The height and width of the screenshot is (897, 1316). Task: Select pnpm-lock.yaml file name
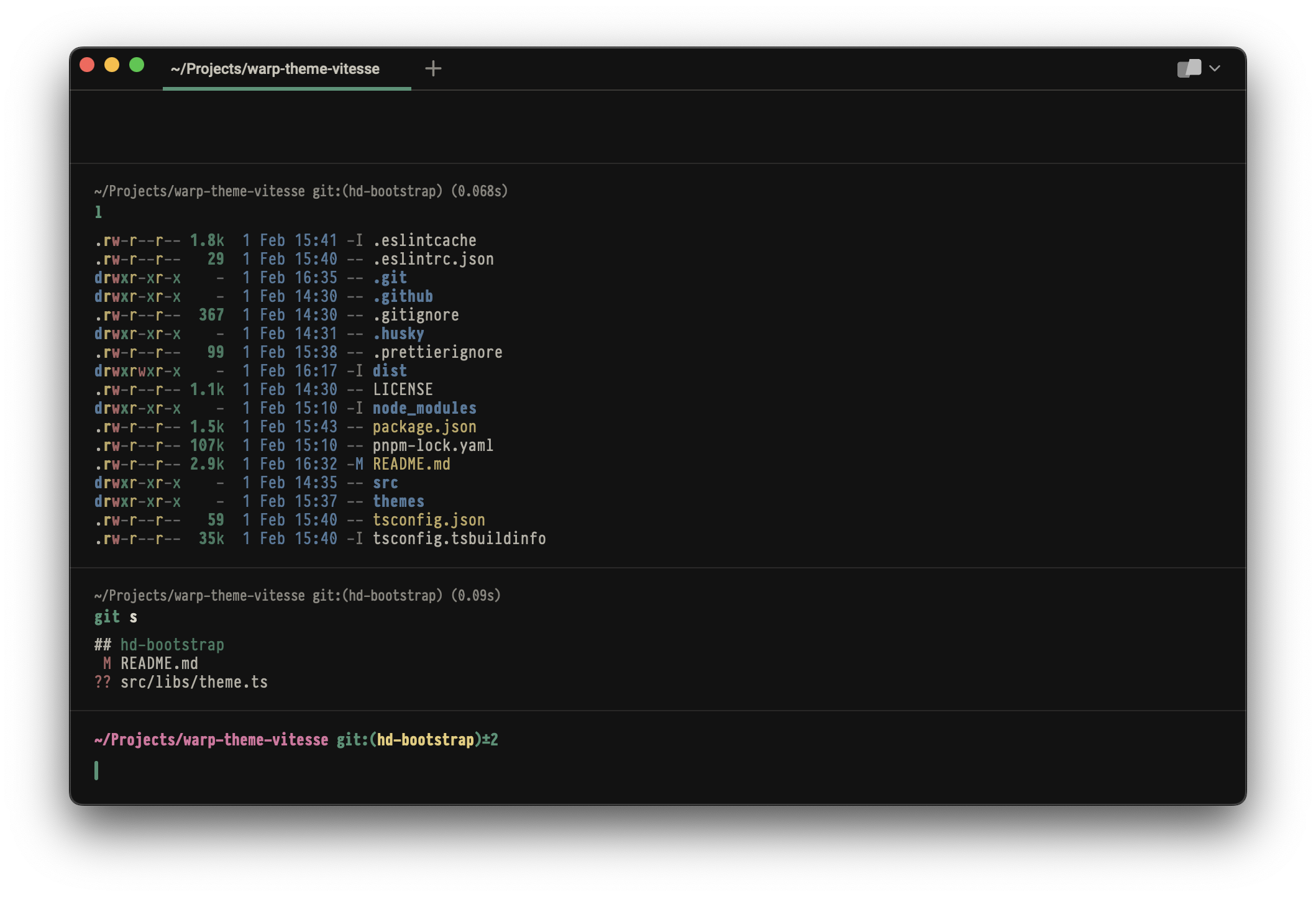click(434, 445)
